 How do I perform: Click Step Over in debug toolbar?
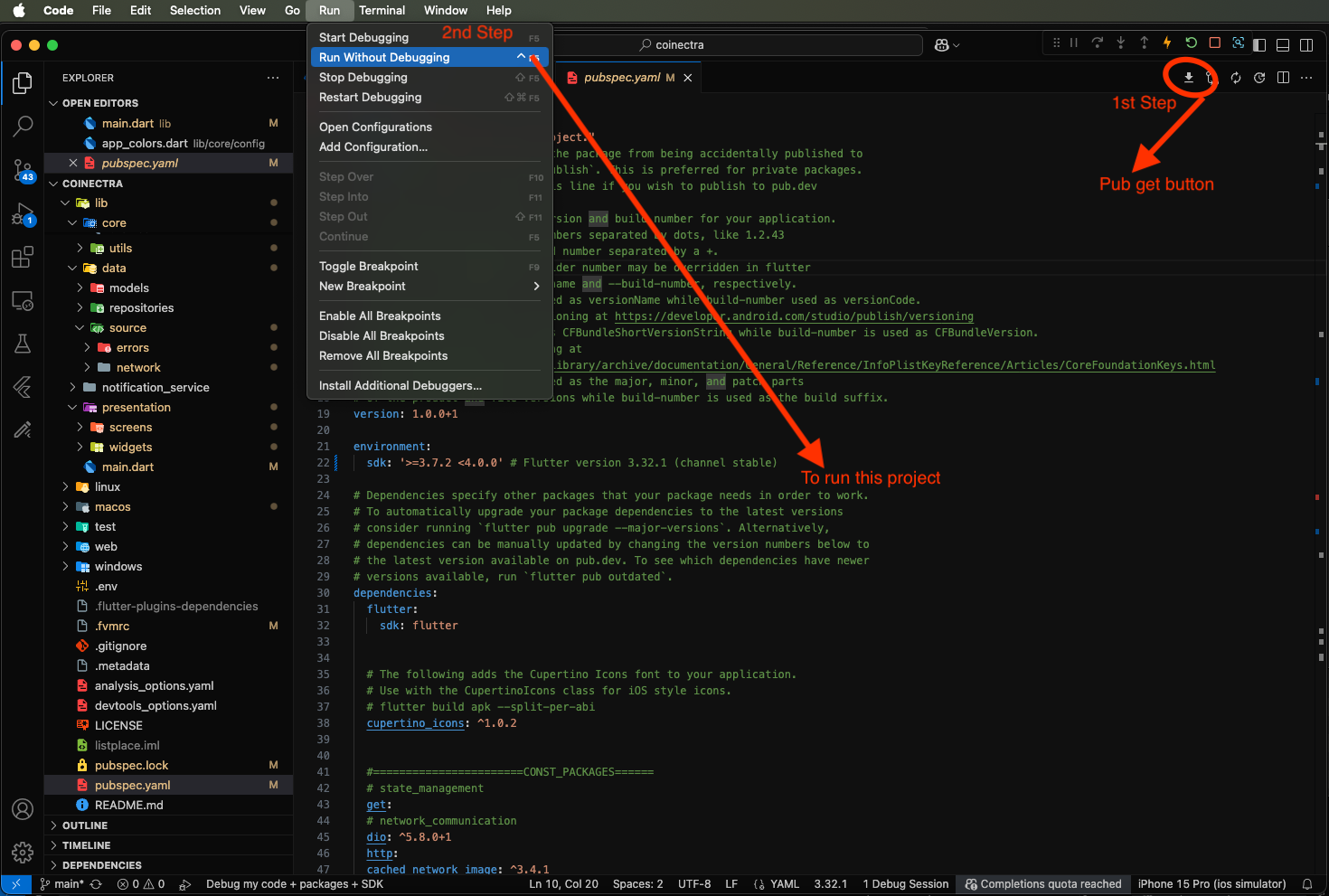[1098, 42]
